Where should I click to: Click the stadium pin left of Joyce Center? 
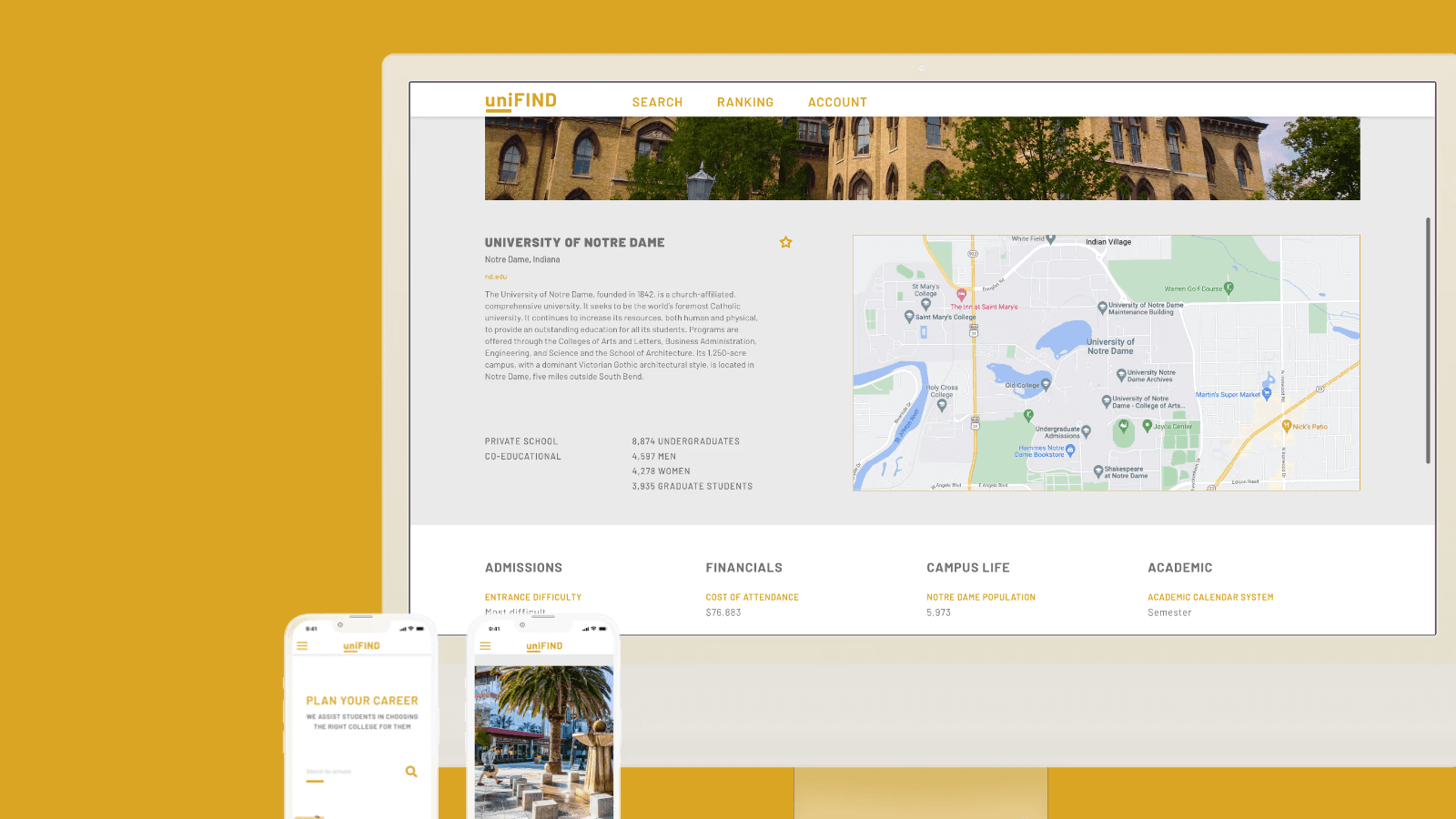1124,425
